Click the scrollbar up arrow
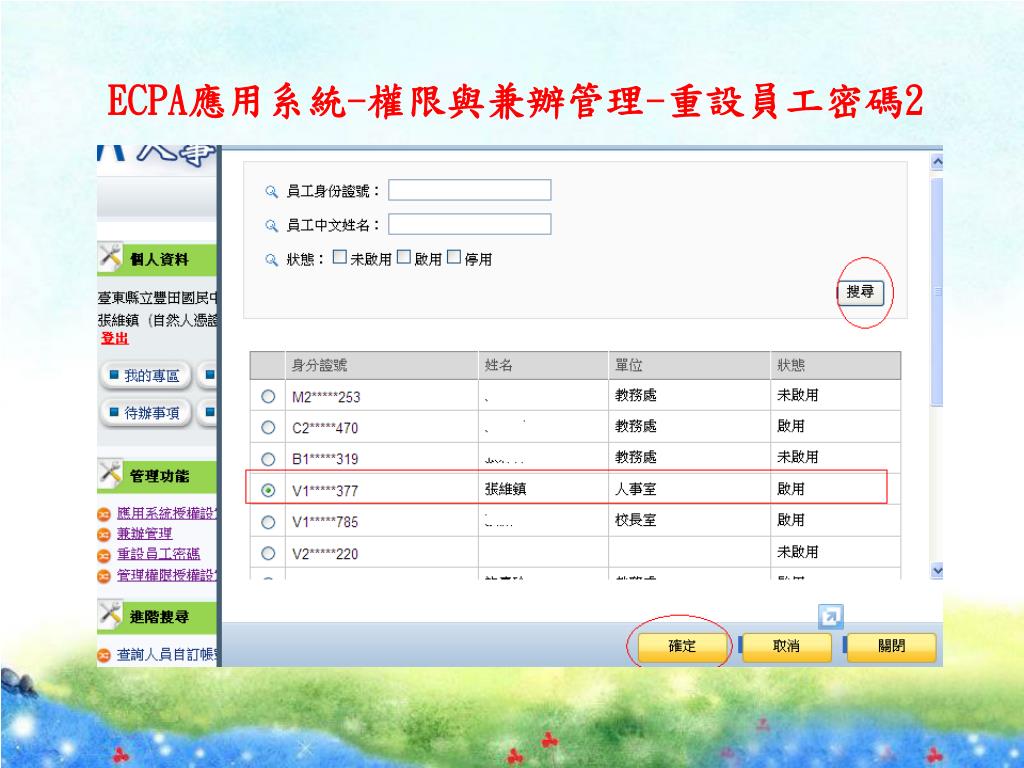 click(x=936, y=161)
